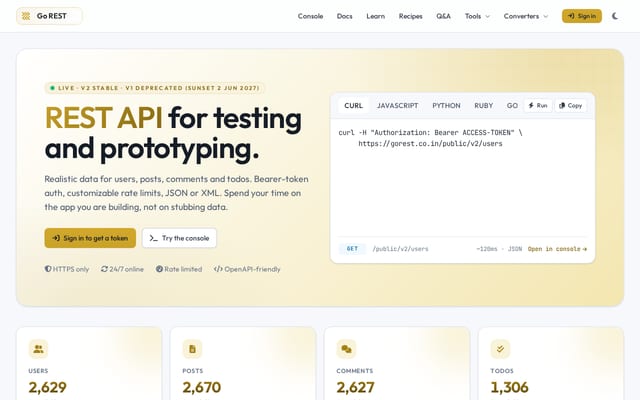Follow the Open in console link
The image size is (640, 400).
coord(557,249)
